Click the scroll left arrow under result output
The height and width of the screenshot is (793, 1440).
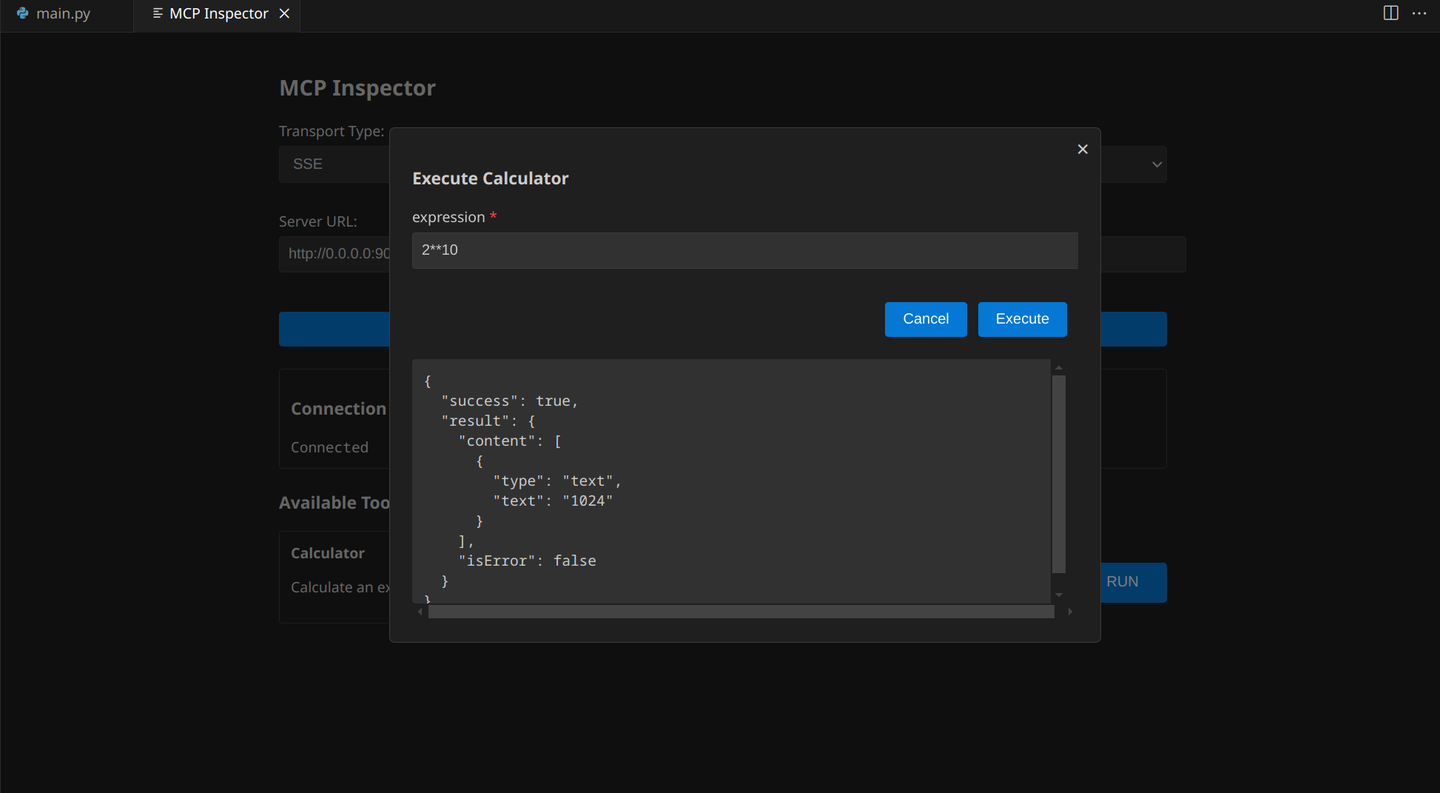point(420,611)
